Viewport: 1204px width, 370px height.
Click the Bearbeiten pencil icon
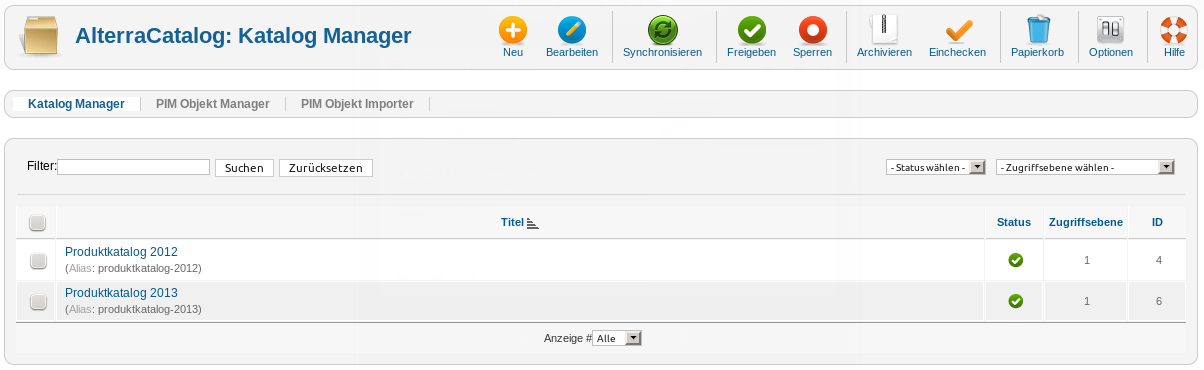(x=572, y=30)
